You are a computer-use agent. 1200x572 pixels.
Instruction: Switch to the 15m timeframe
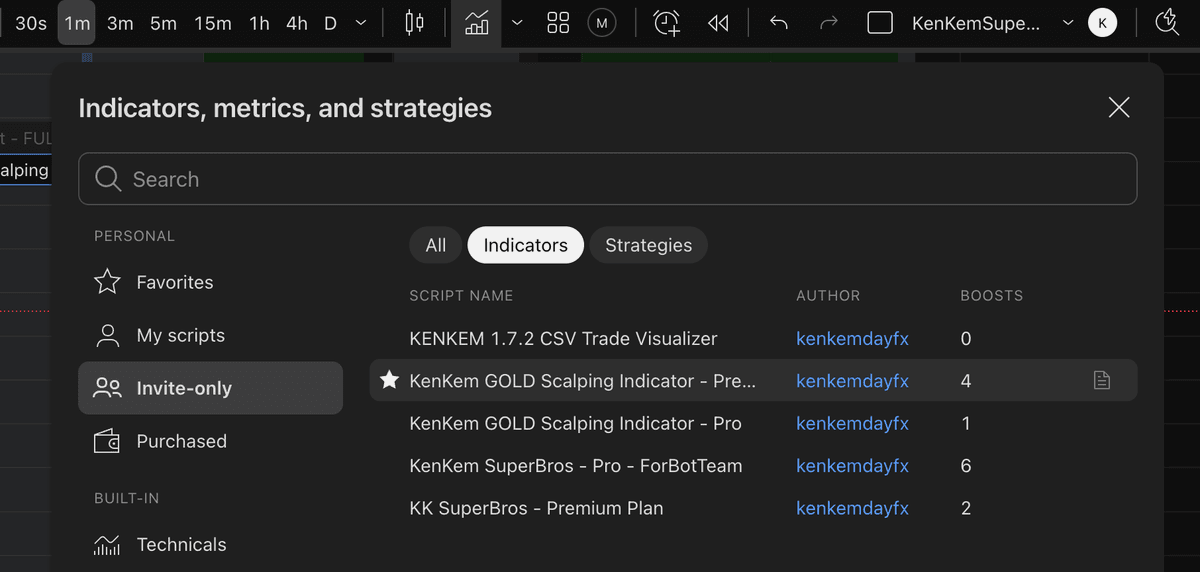pyautogui.click(x=212, y=23)
